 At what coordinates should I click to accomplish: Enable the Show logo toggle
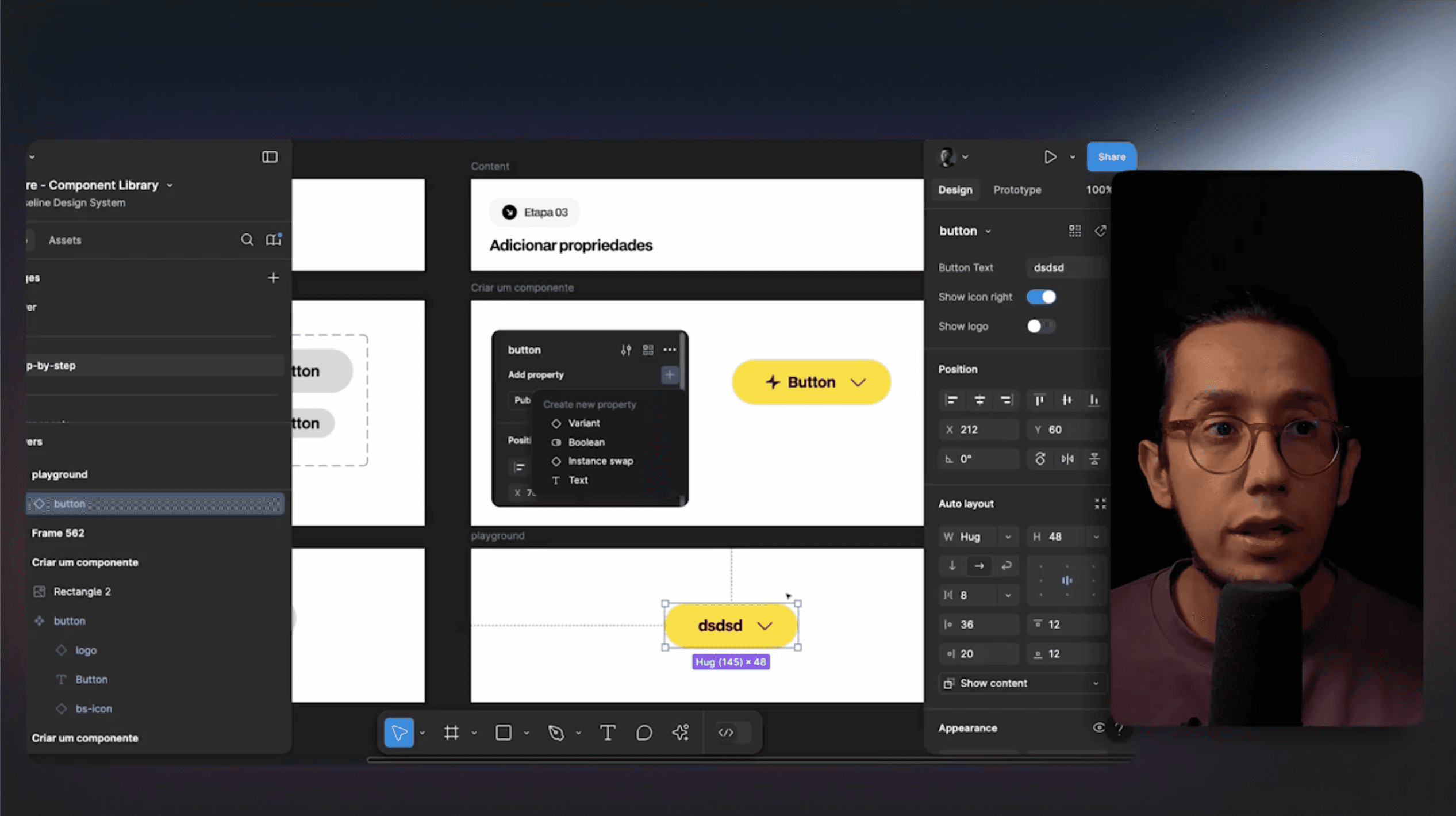1041,326
